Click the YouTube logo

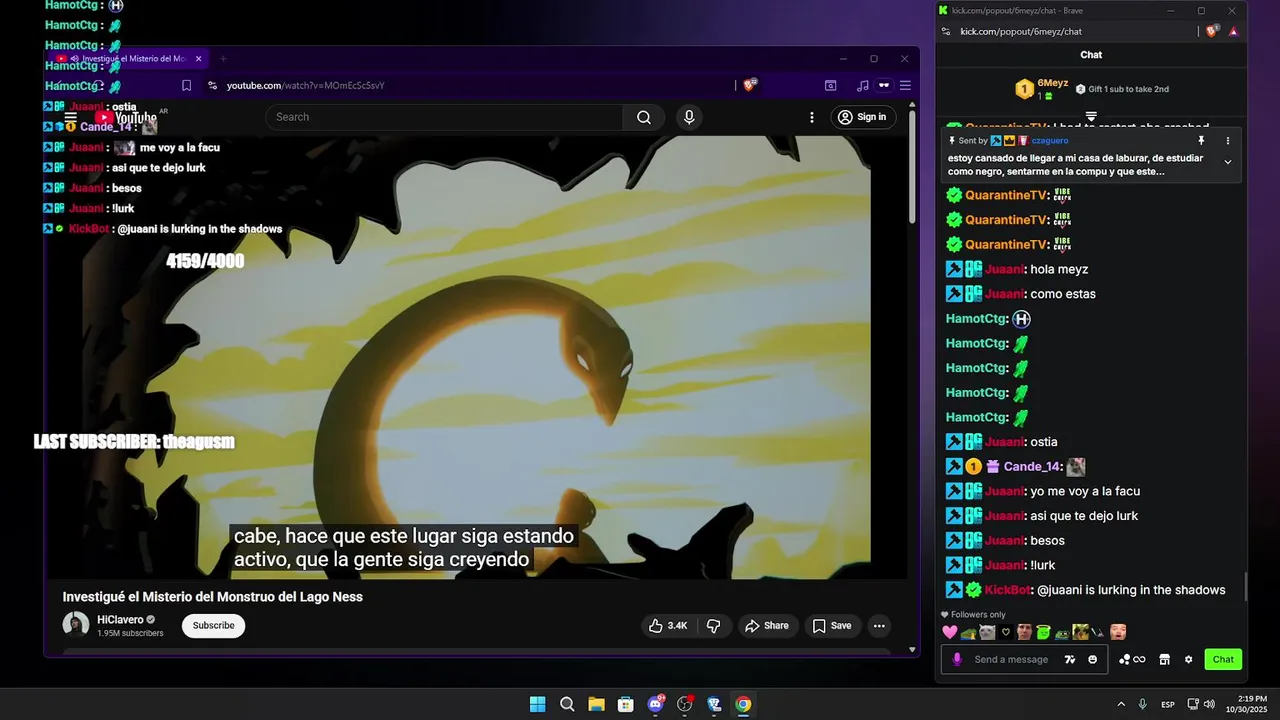click(126, 118)
